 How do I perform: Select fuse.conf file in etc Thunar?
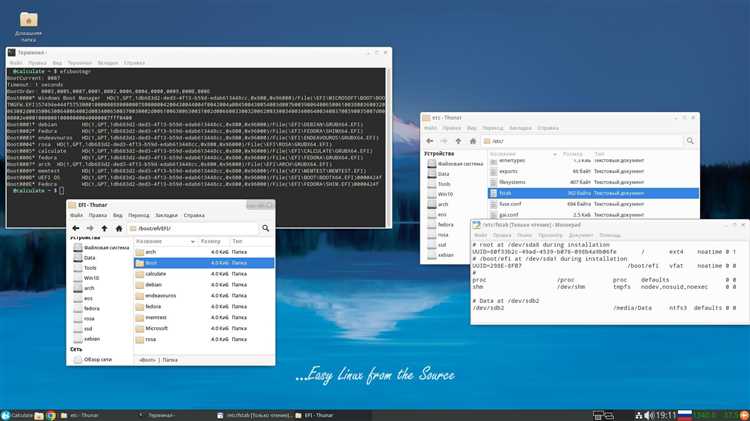click(x=593, y=204)
